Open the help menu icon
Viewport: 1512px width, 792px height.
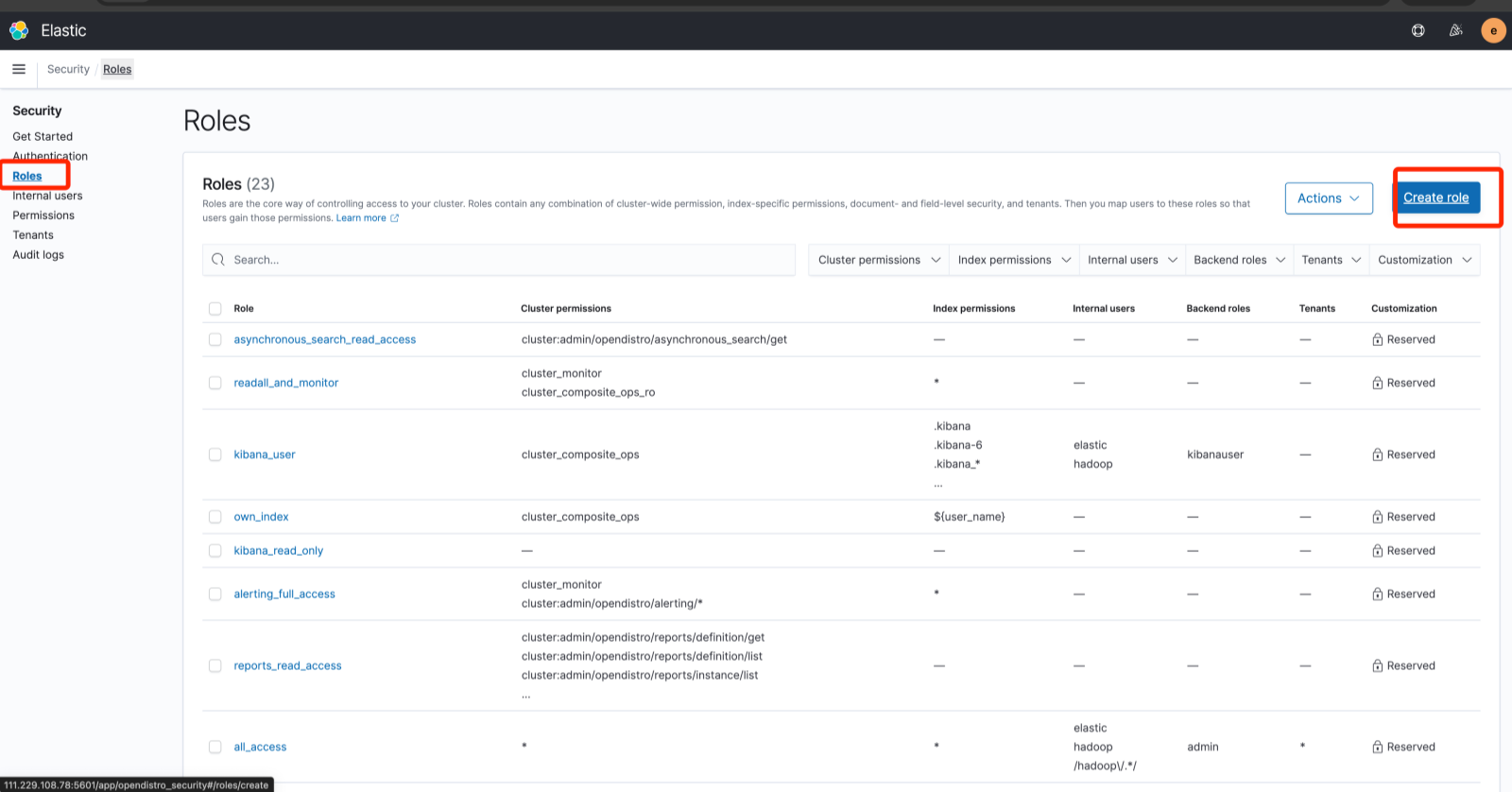[x=1417, y=30]
